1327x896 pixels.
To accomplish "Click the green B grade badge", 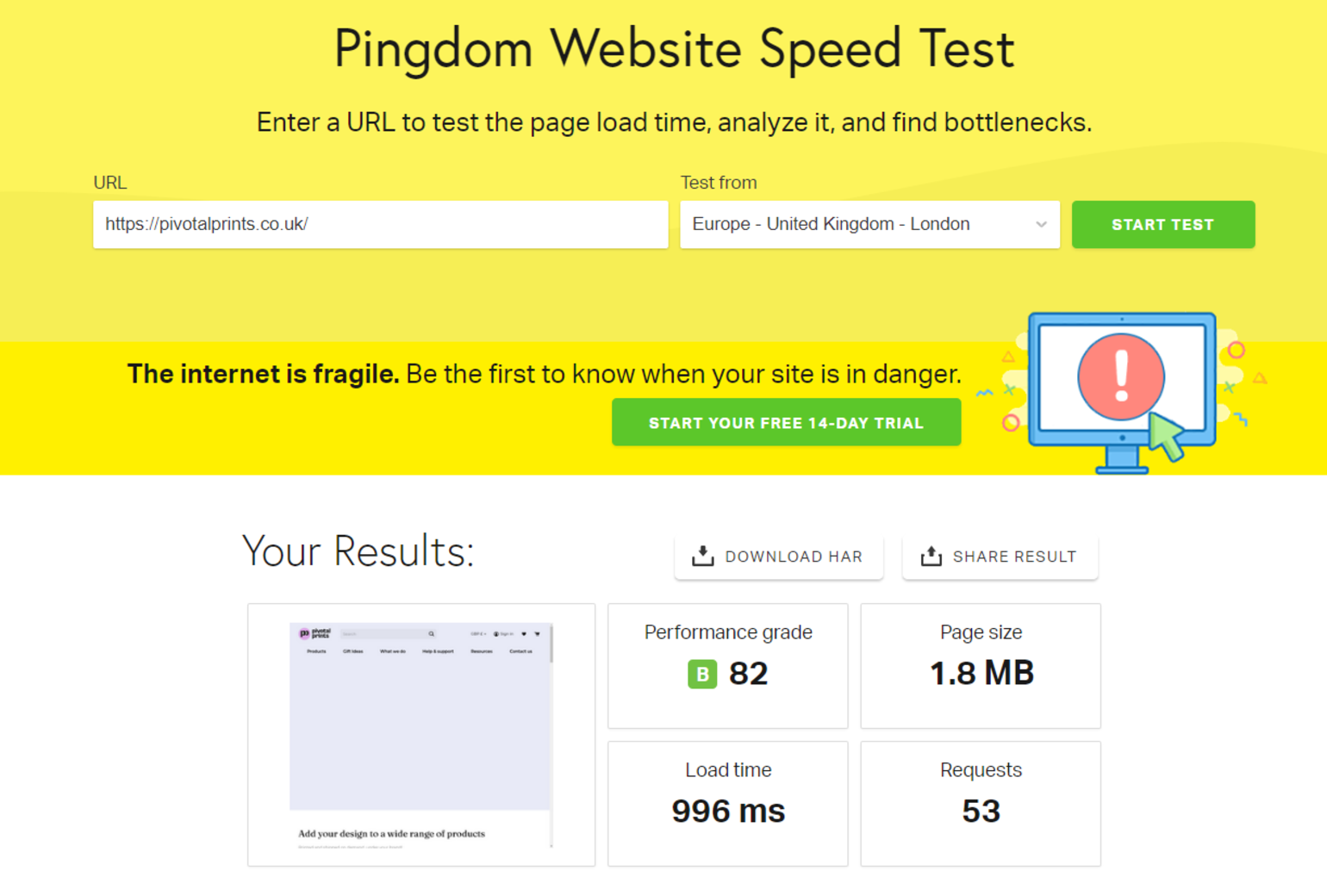I will 702,674.
